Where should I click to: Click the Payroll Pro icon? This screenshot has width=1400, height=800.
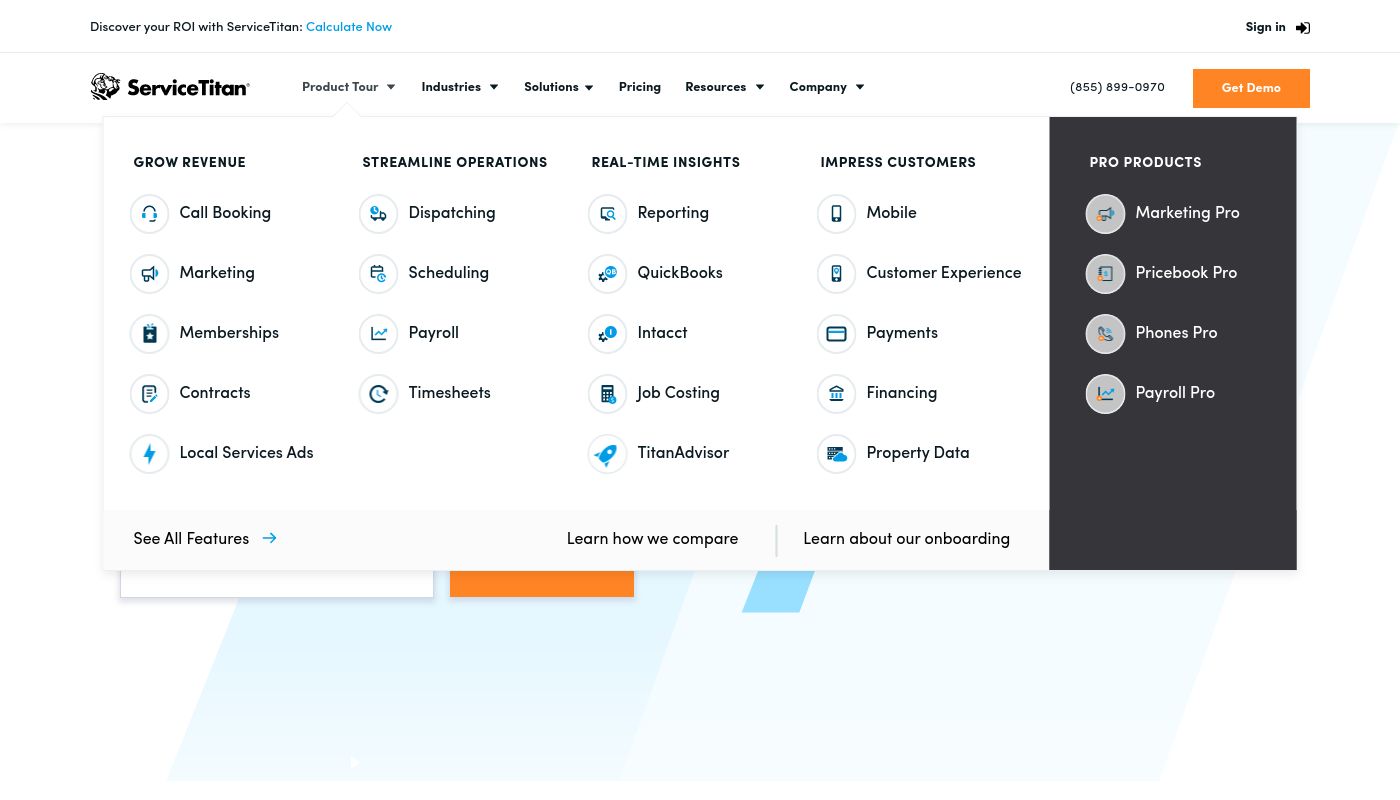point(1106,394)
